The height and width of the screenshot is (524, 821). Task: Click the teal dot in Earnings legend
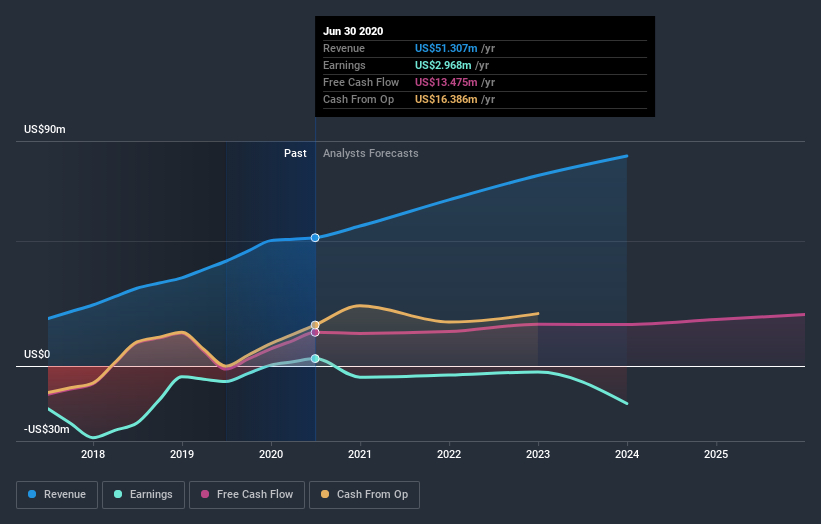tap(118, 494)
